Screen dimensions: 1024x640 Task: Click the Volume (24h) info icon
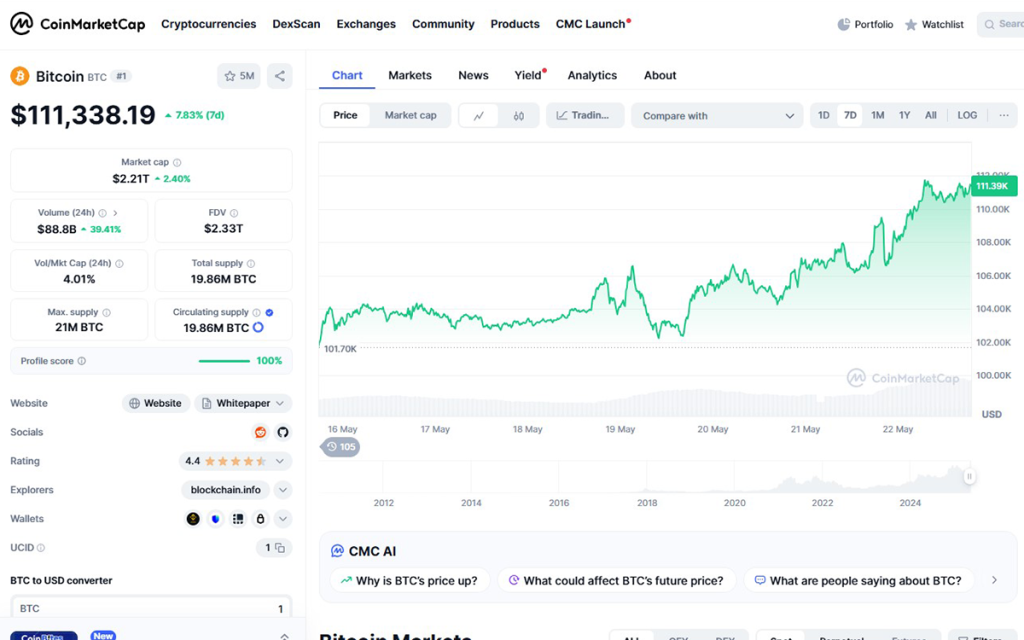click(103, 213)
